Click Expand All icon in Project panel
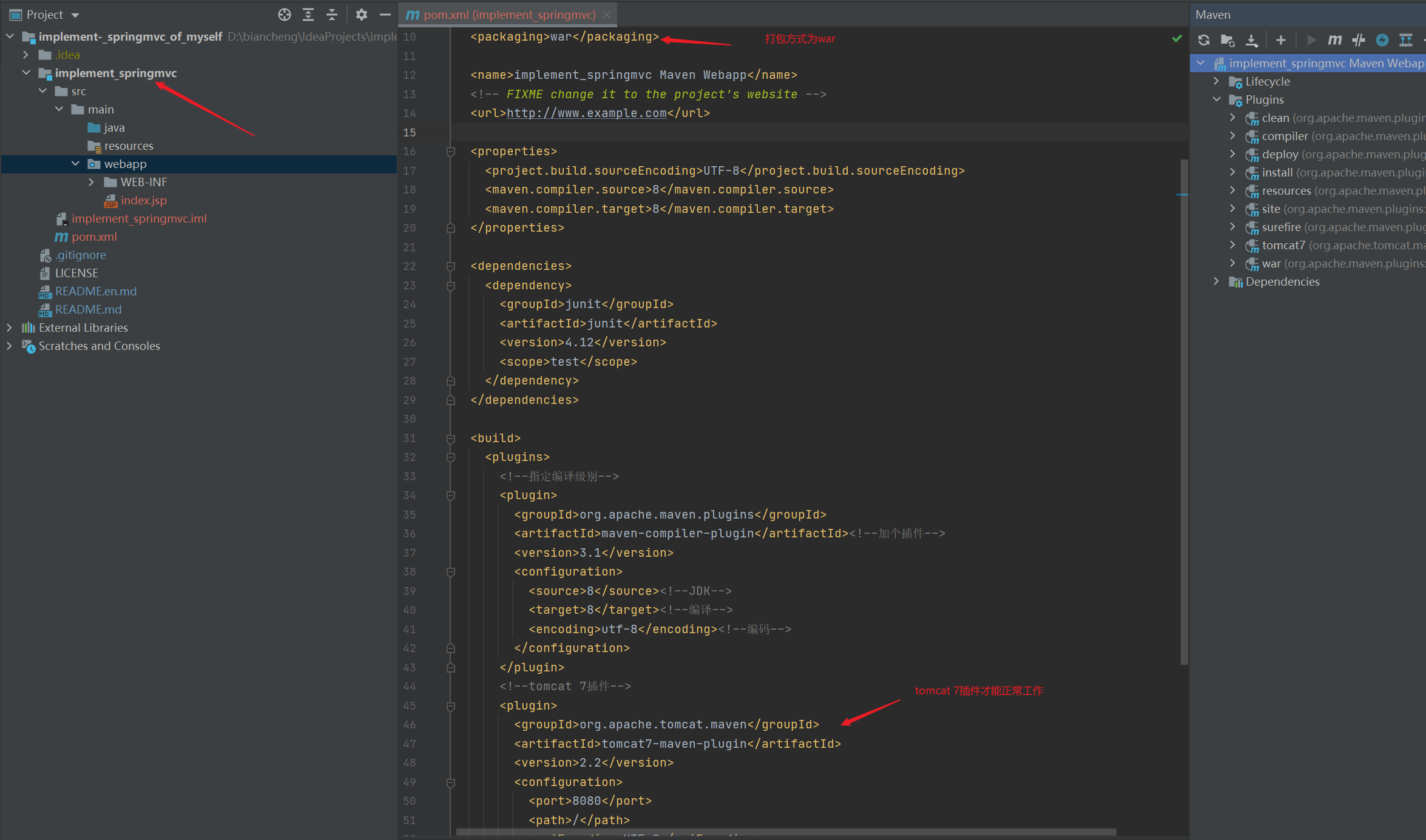The height and width of the screenshot is (840, 1426). (308, 15)
